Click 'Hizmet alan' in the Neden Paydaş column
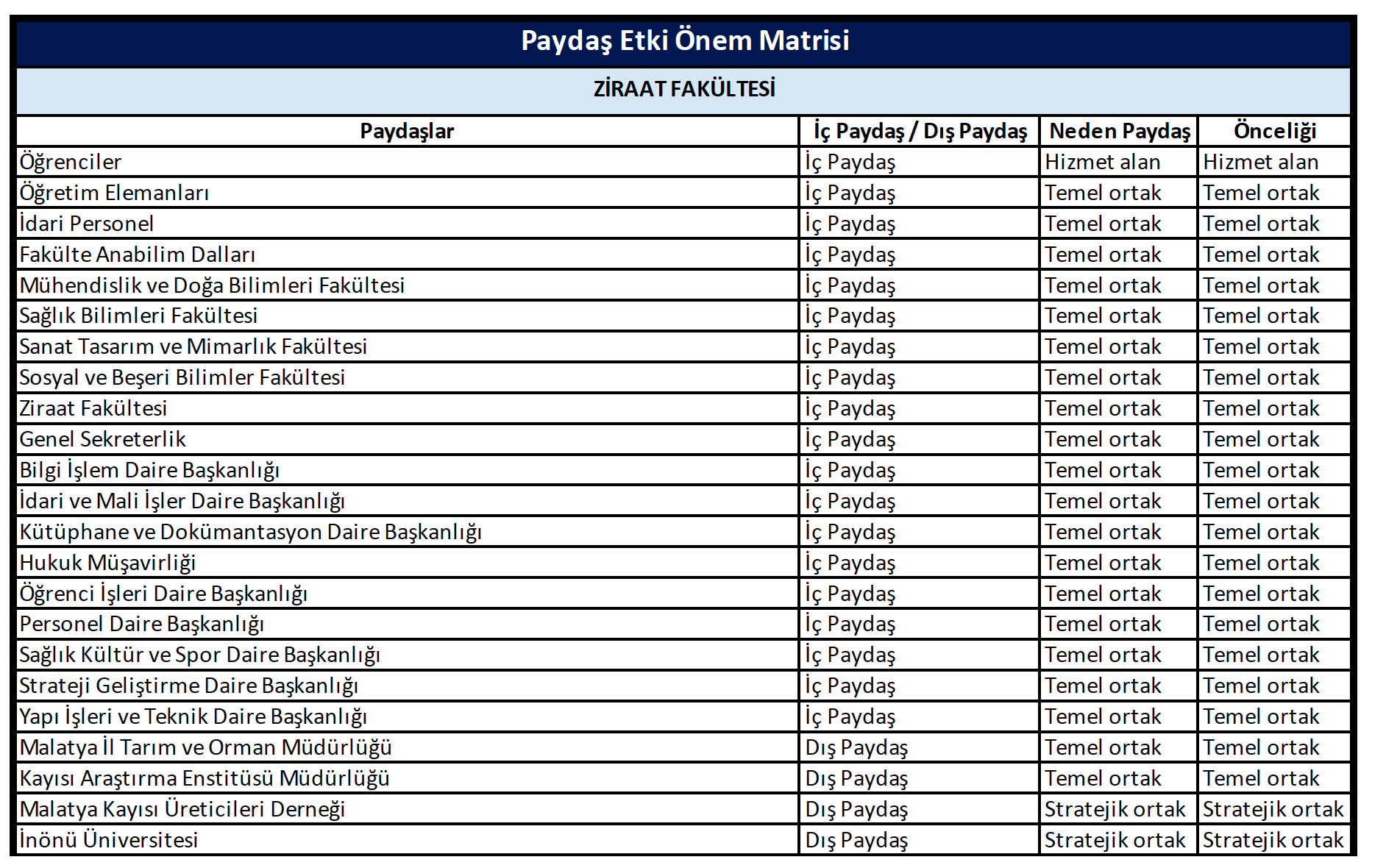Image resolution: width=1386 pixels, height=868 pixels. (1102, 162)
